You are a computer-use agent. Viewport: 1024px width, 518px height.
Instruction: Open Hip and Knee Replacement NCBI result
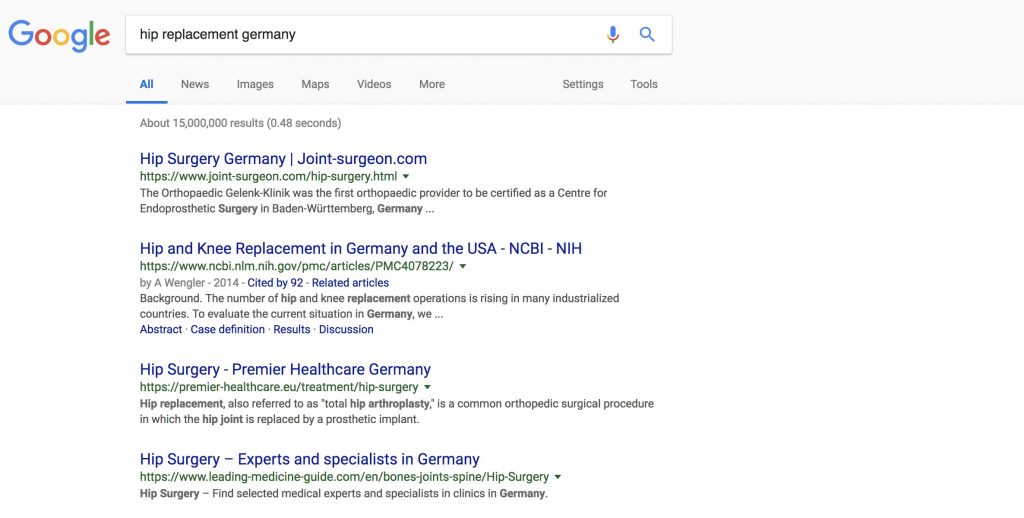click(x=360, y=249)
